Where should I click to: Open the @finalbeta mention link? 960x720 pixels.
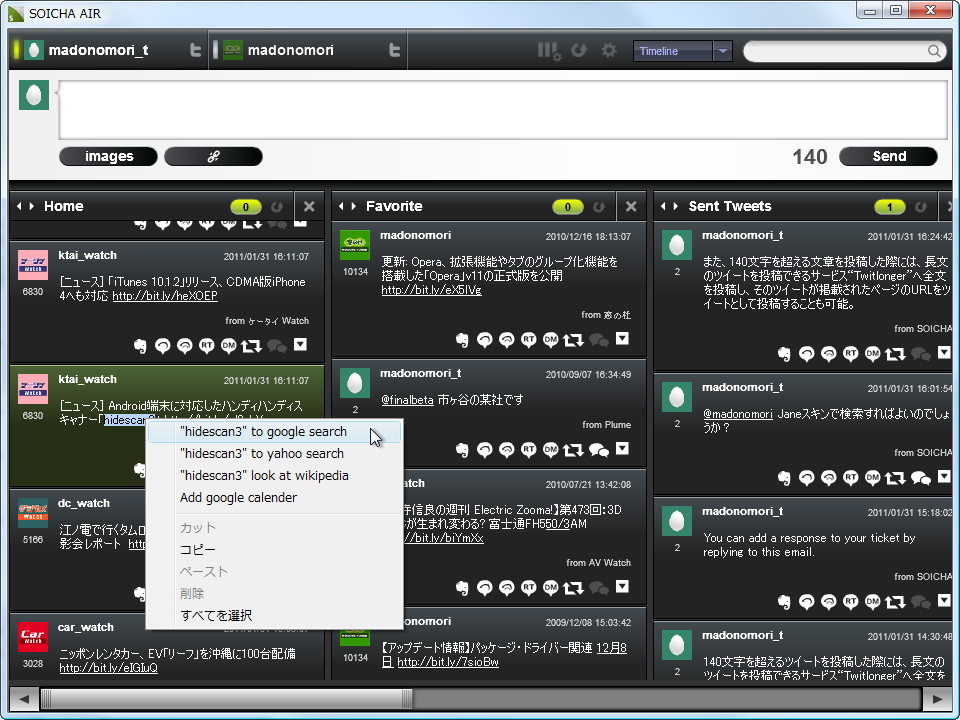[x=407, y=400]
